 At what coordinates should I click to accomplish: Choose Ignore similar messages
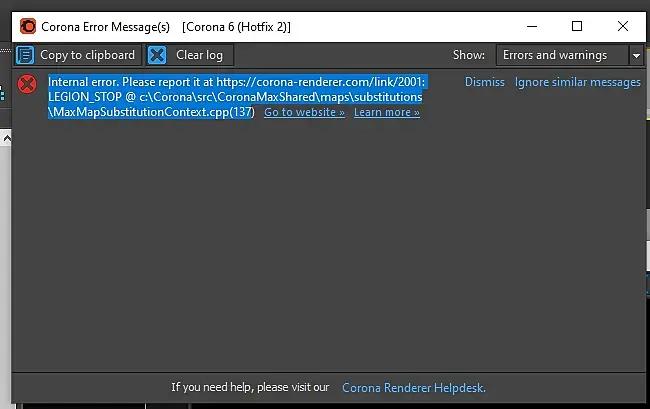pos(577,82)
